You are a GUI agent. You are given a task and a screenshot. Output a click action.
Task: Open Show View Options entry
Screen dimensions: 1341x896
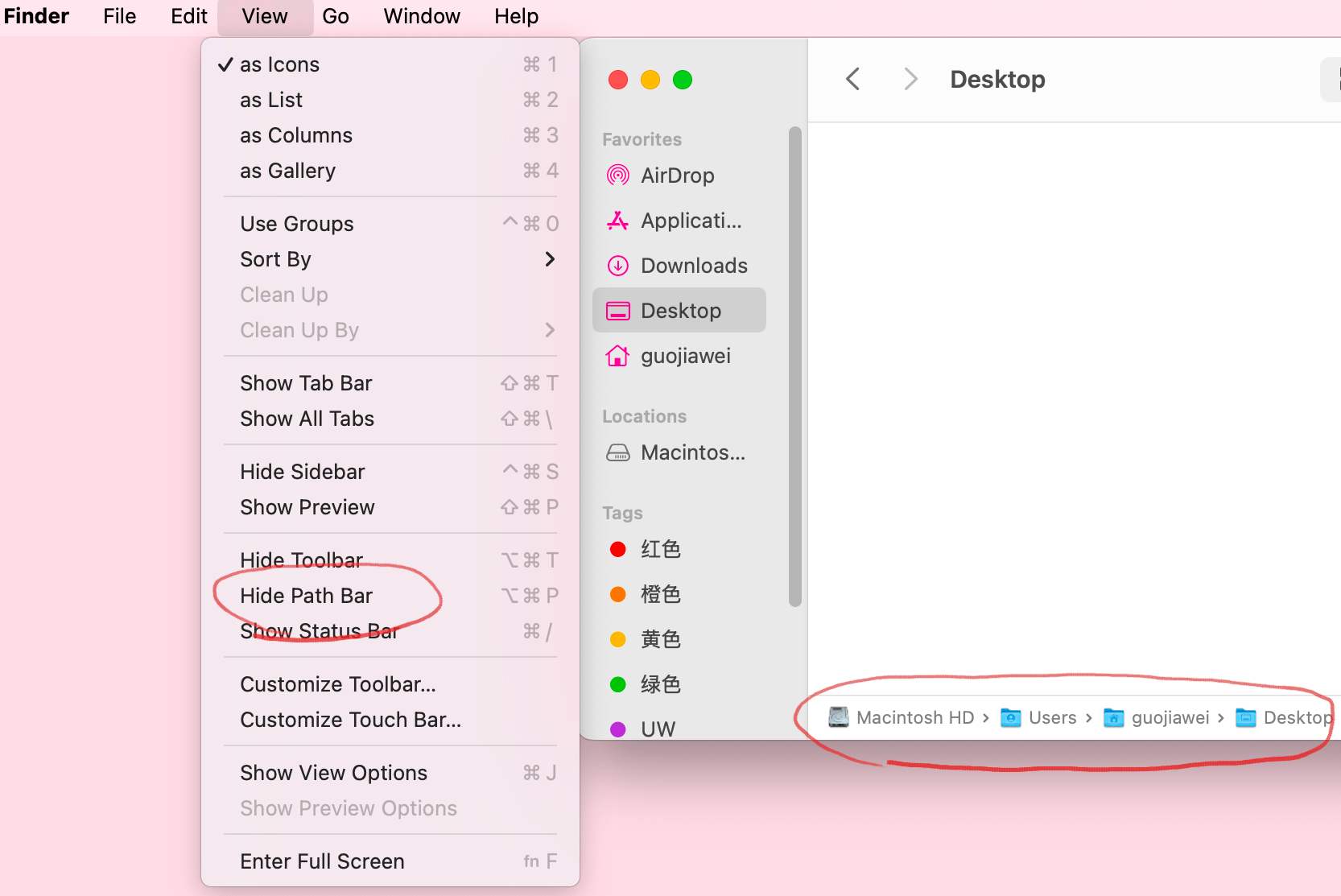click(333, 773)
